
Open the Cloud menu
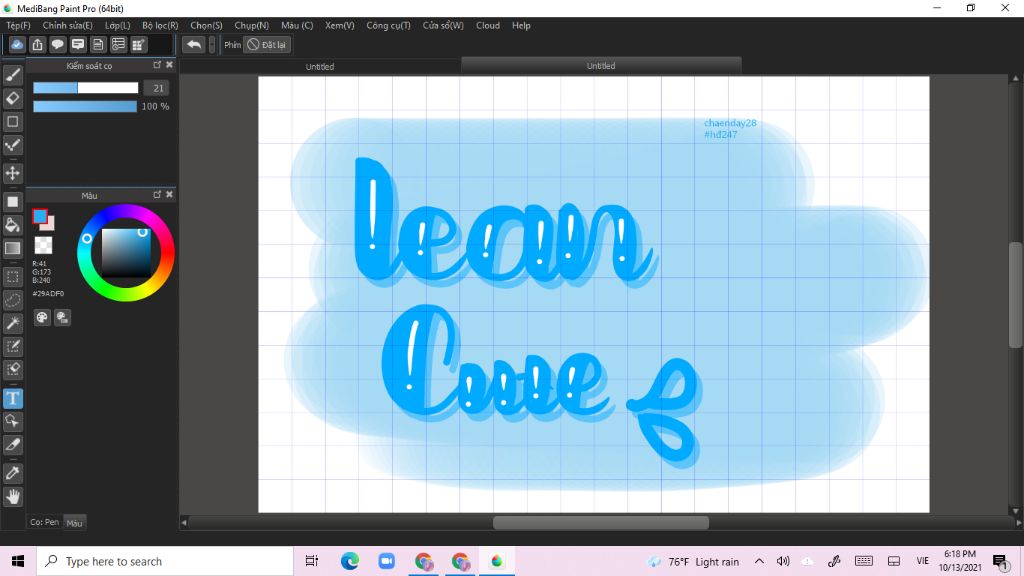(488, 25)
